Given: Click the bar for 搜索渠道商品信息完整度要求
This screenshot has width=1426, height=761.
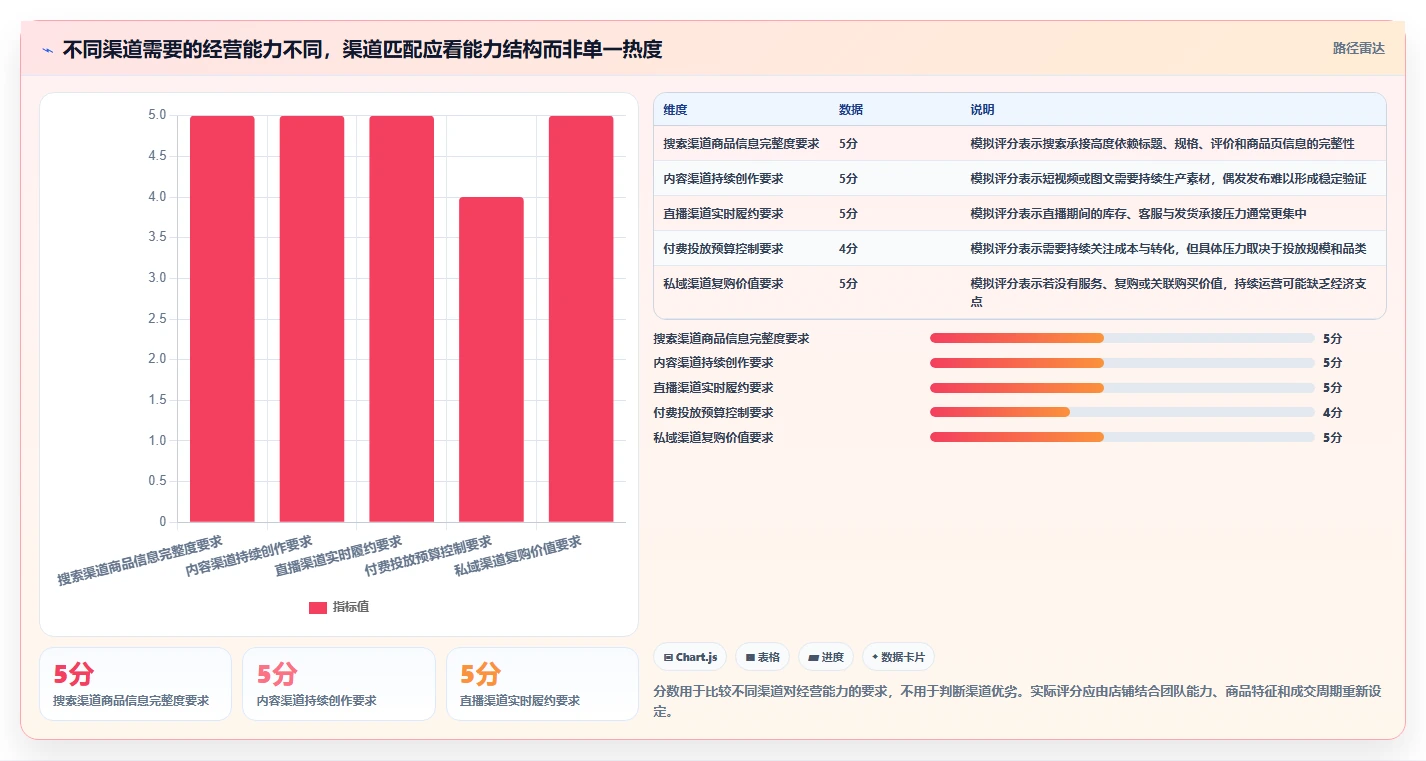Looking at the screenshot, I should click(222, 319).
